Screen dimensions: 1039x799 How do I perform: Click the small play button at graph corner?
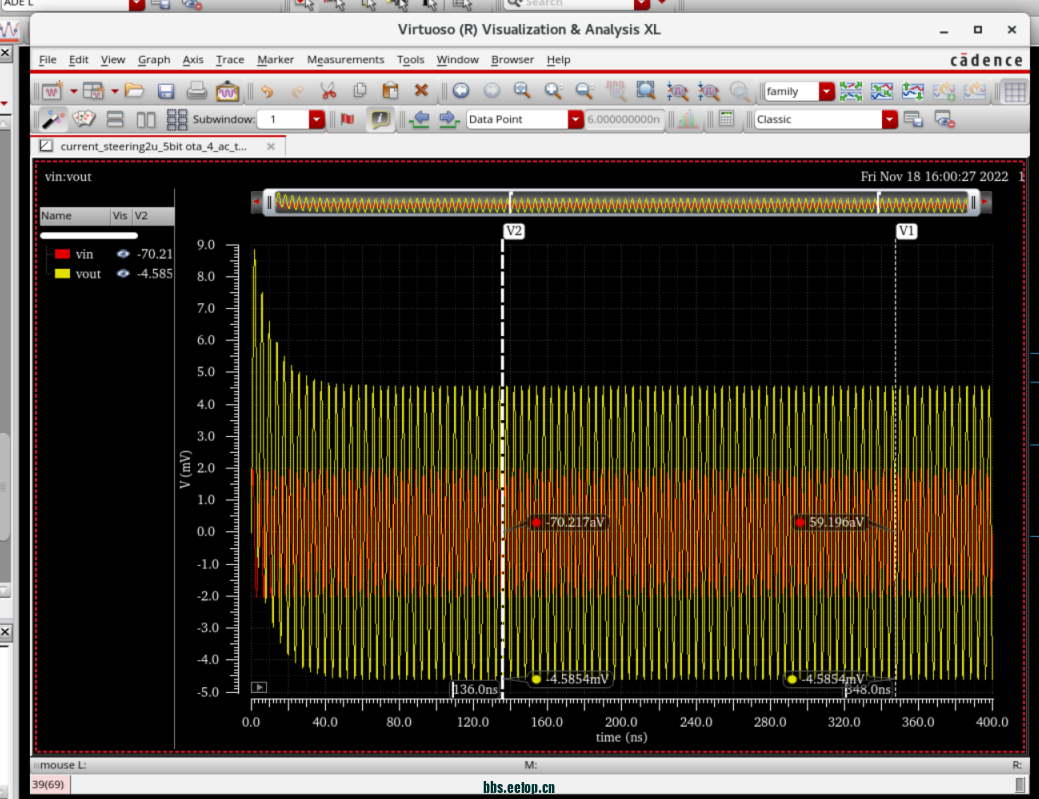pos(259,688)
